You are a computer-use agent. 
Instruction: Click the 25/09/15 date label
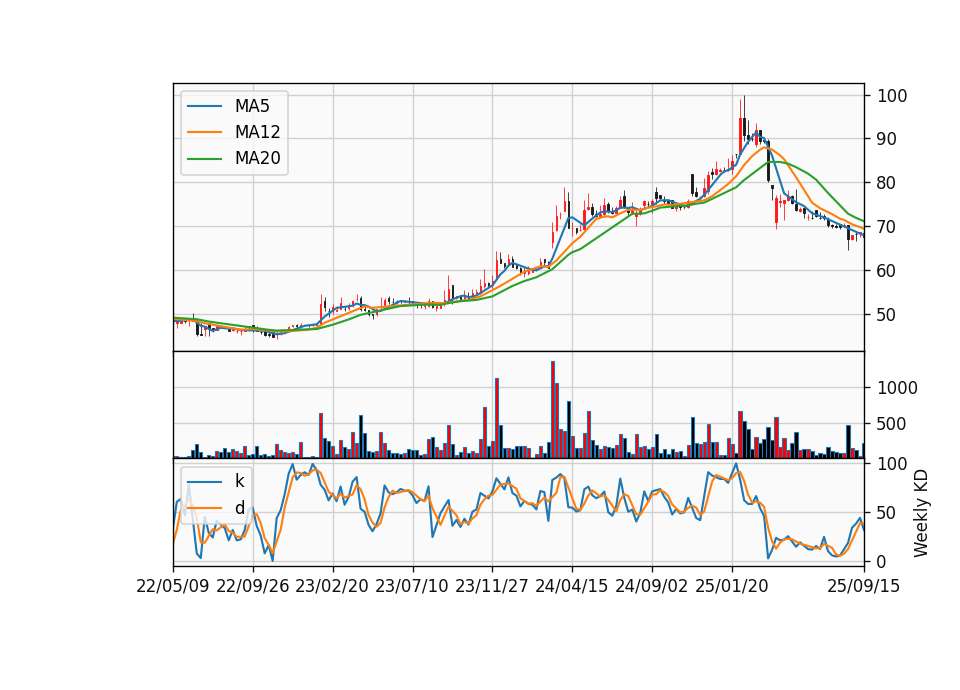(x=864, y=586)
